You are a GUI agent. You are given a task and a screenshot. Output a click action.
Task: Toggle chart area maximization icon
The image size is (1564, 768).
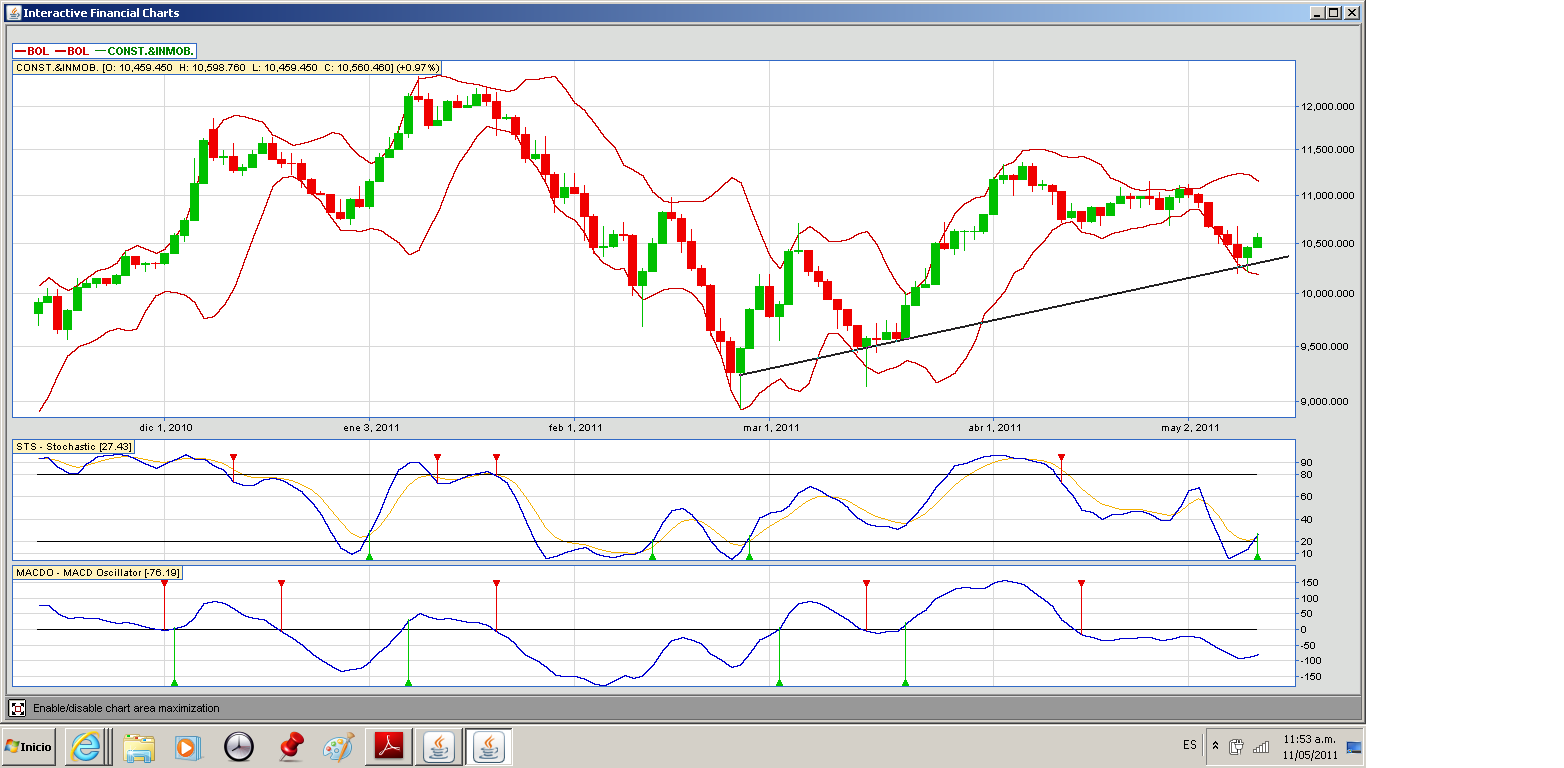click(x=17, y=708)
